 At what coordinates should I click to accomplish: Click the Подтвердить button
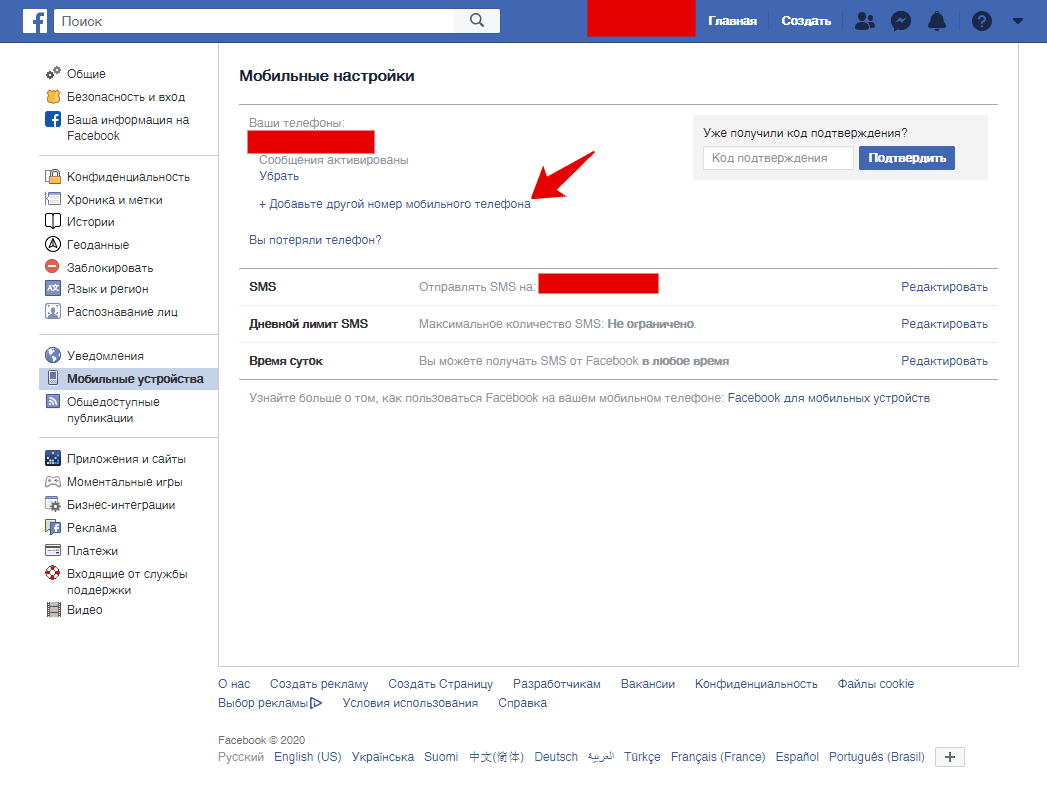(x=907, y=158)
